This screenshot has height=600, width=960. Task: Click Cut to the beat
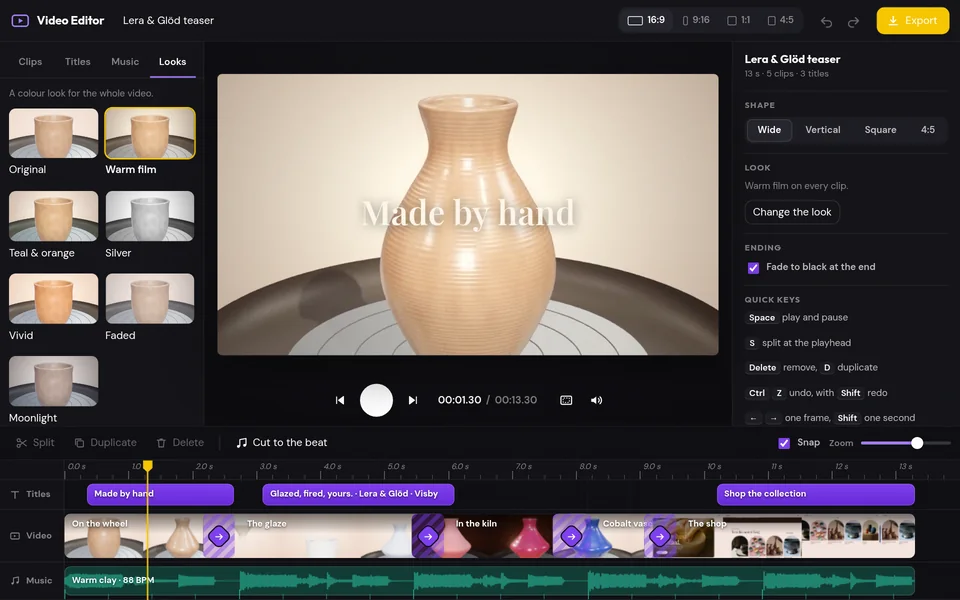(282, 443)
